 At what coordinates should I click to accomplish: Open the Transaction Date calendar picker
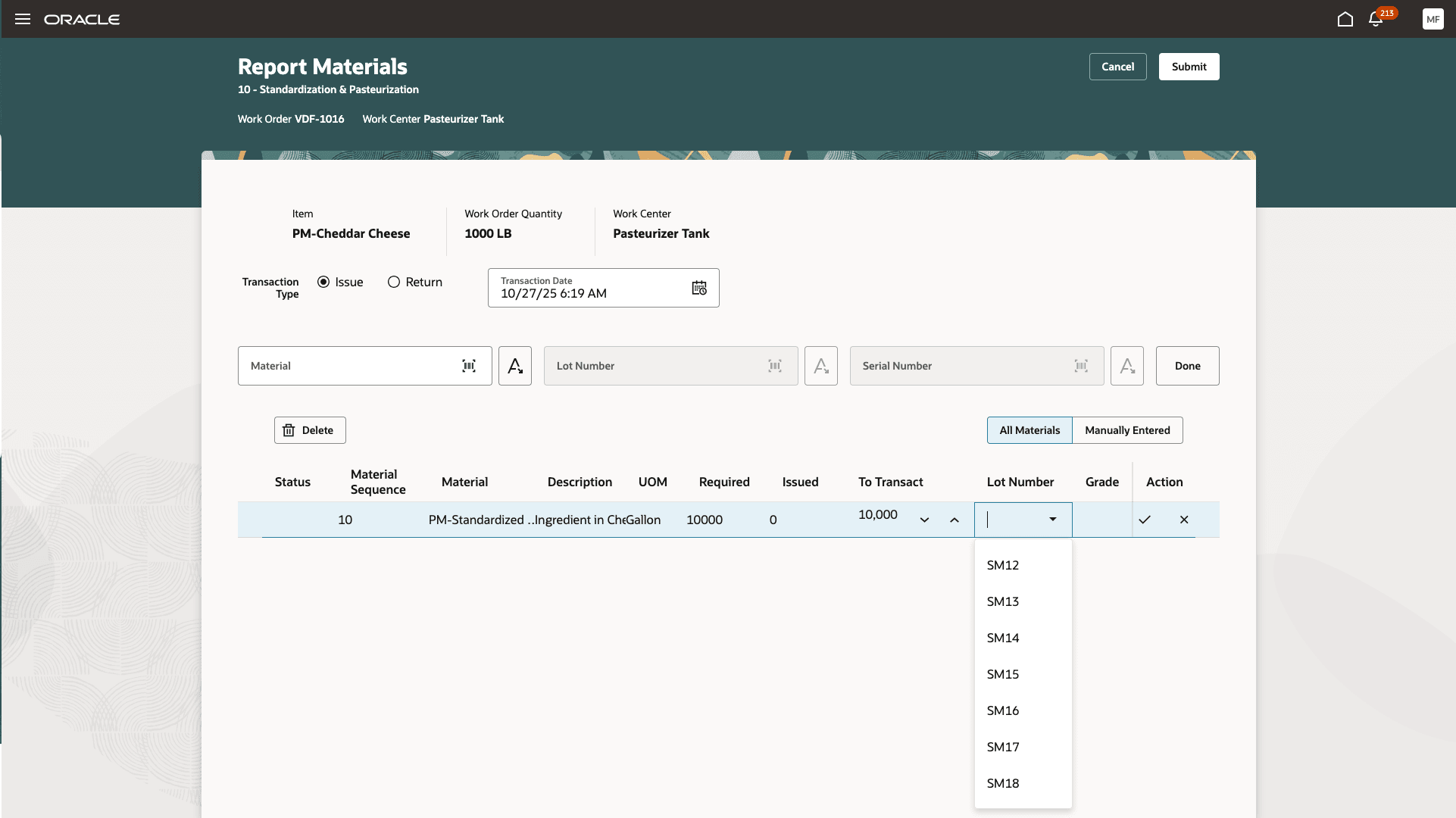tap(698, 288)
